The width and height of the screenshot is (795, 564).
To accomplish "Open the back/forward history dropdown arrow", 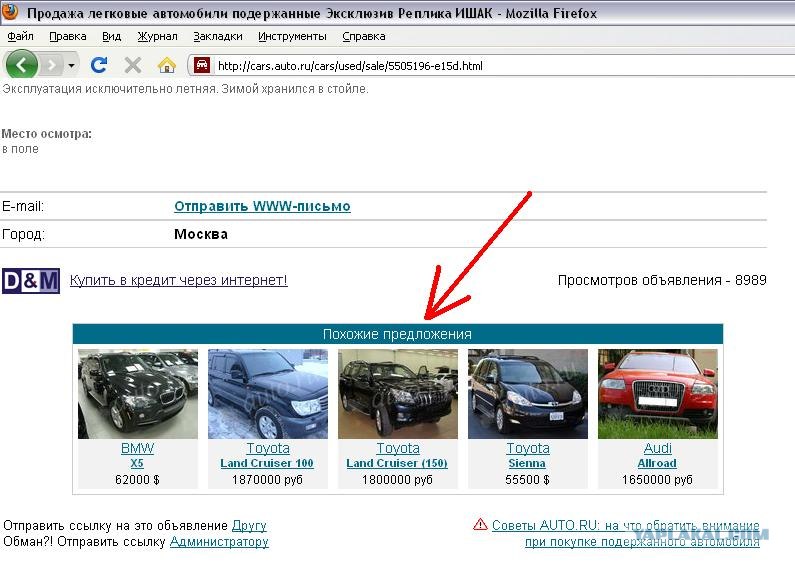I will pyautogui.click(x=71, y=65).
